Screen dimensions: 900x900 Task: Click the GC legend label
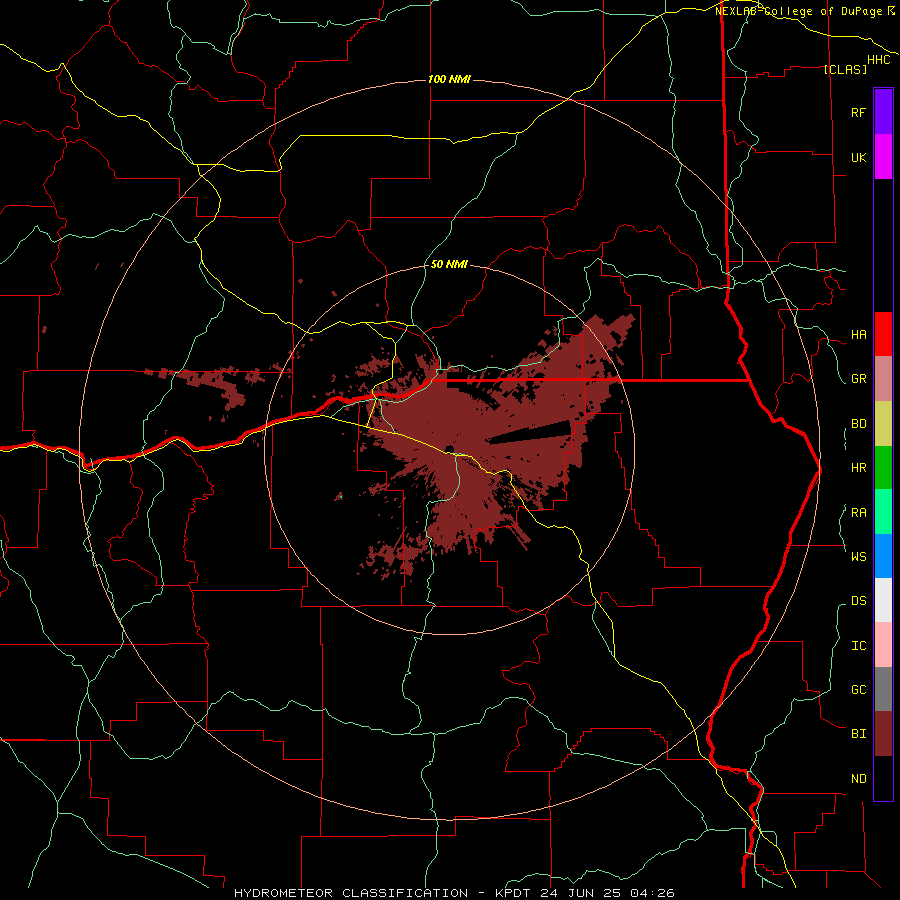(858, 690)
